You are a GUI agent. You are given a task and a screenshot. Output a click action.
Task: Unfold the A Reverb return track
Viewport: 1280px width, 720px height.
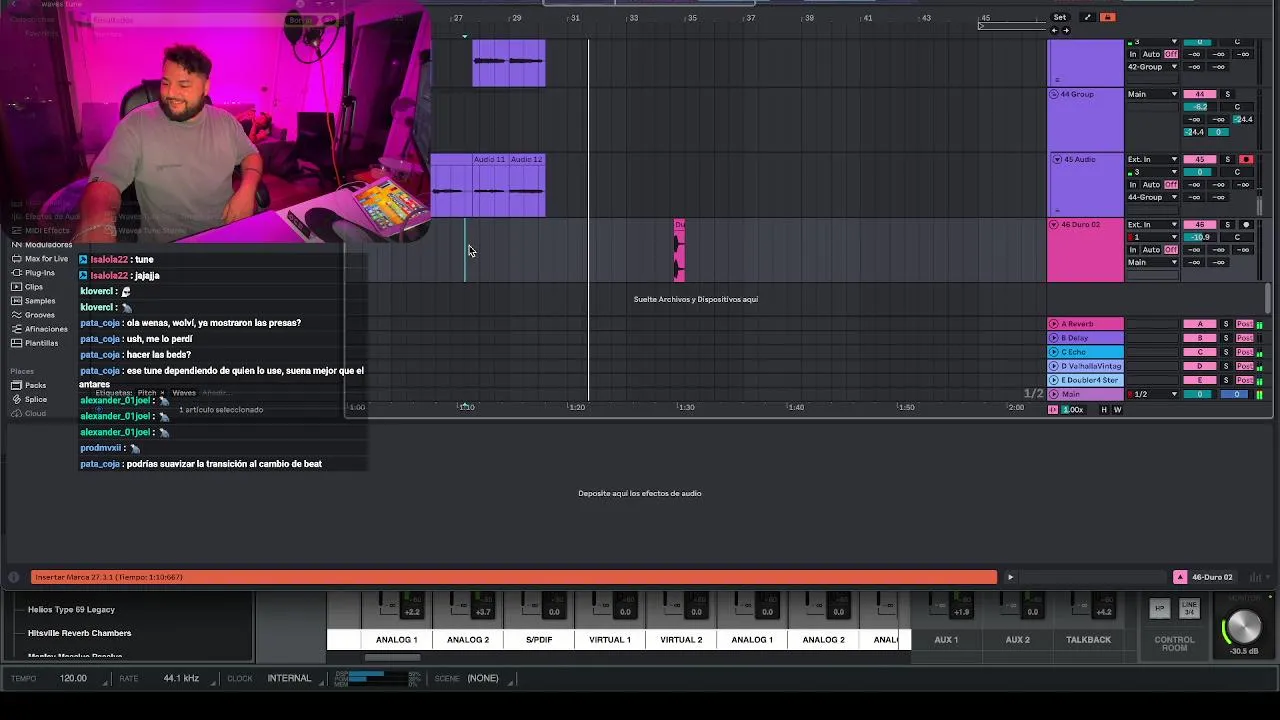(1053, 324)
